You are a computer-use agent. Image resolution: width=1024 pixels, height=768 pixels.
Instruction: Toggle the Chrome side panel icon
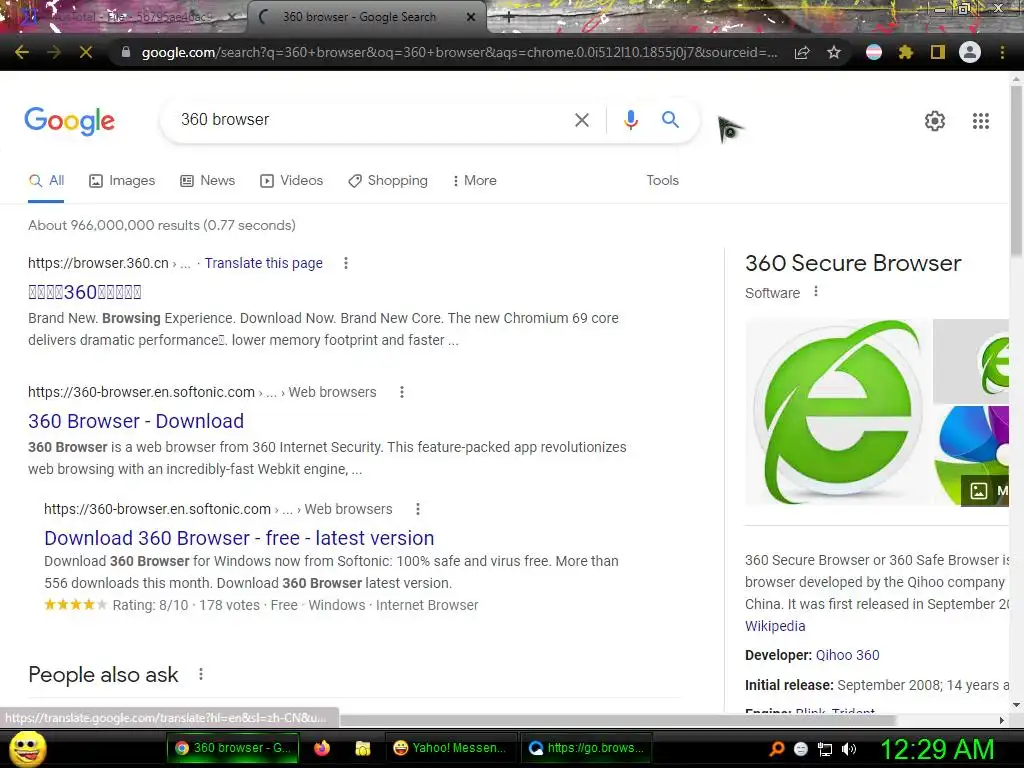(937, 52)
